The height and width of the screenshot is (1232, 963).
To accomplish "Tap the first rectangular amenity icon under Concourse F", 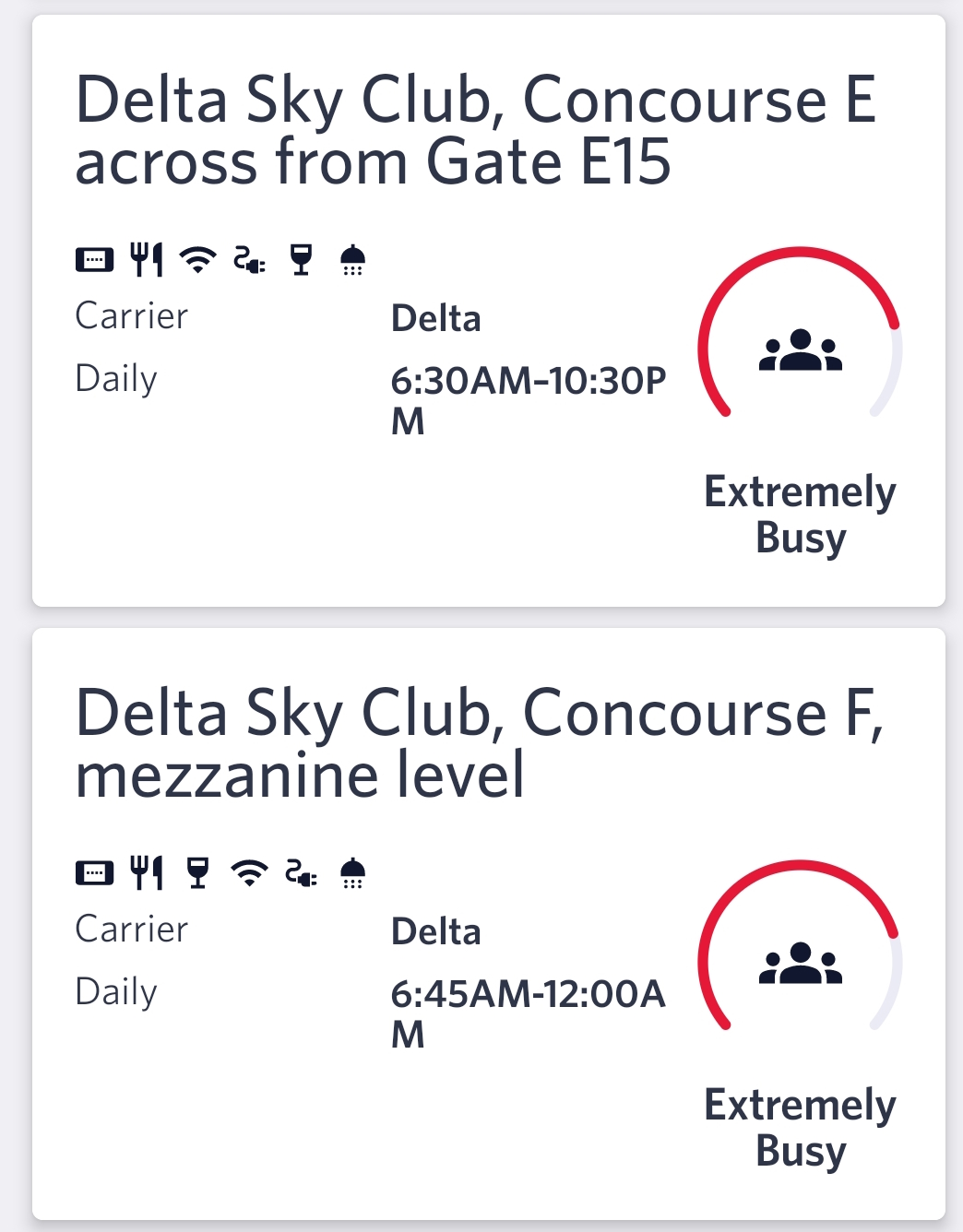I will click(x=94, y=872).
